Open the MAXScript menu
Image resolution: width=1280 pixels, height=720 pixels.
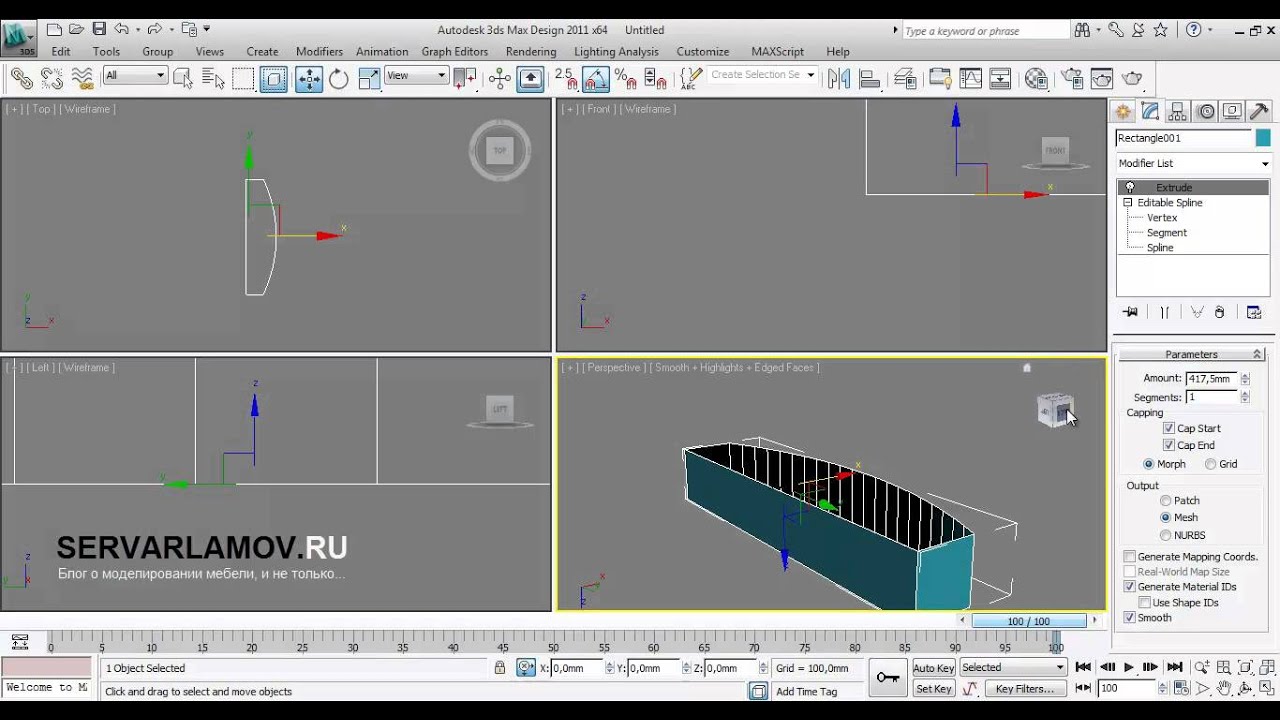point(777,52)
